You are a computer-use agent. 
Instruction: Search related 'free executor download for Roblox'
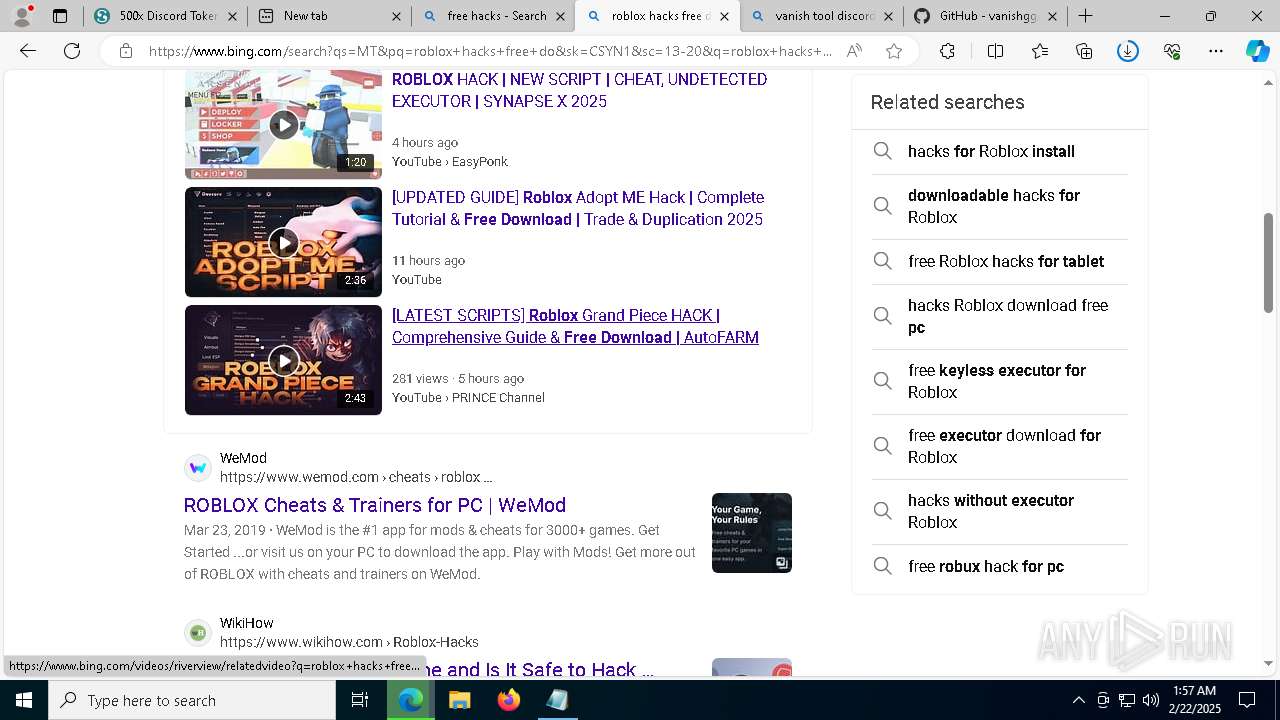tap(1000, 446)
